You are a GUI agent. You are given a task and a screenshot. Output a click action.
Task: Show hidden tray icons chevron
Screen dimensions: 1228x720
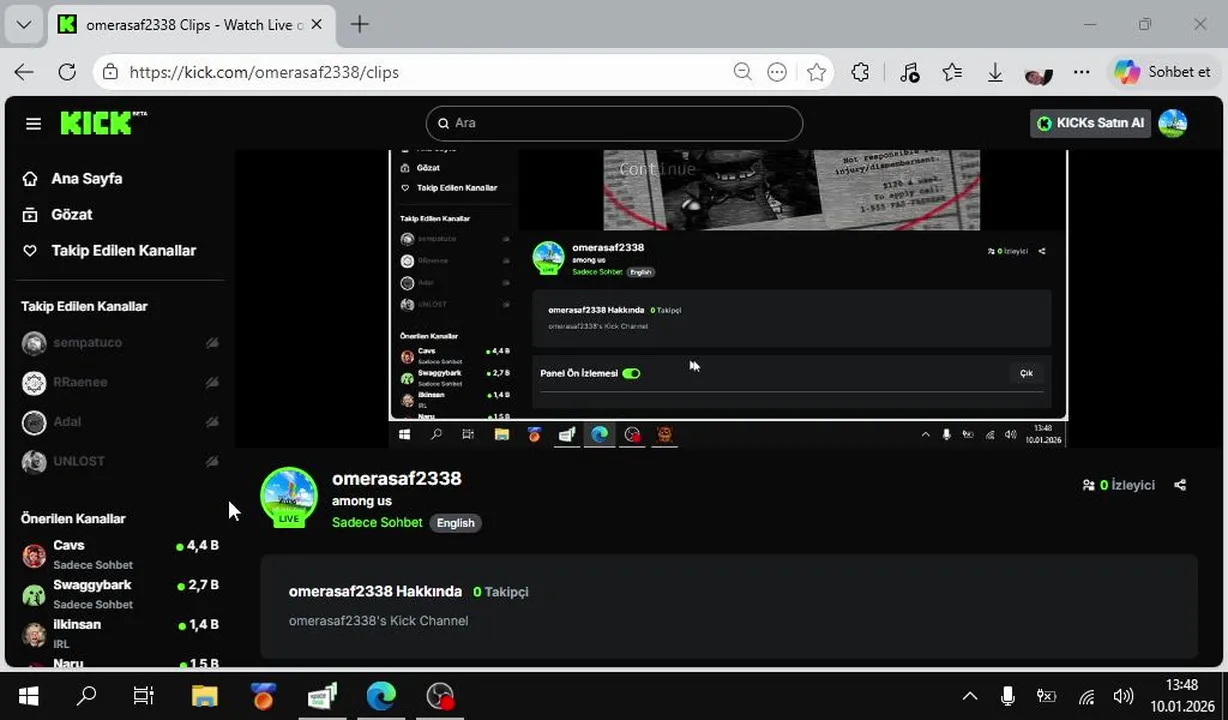coord(969,696)
